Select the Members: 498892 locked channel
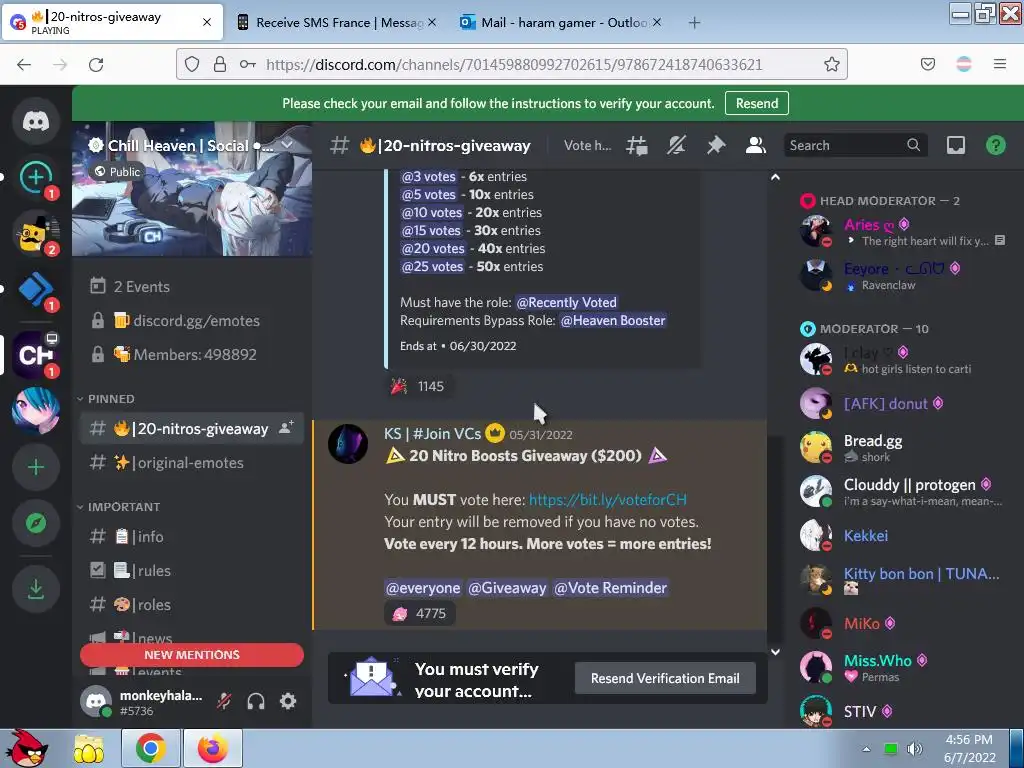1024x768 pixels. [x=191, y=355]
